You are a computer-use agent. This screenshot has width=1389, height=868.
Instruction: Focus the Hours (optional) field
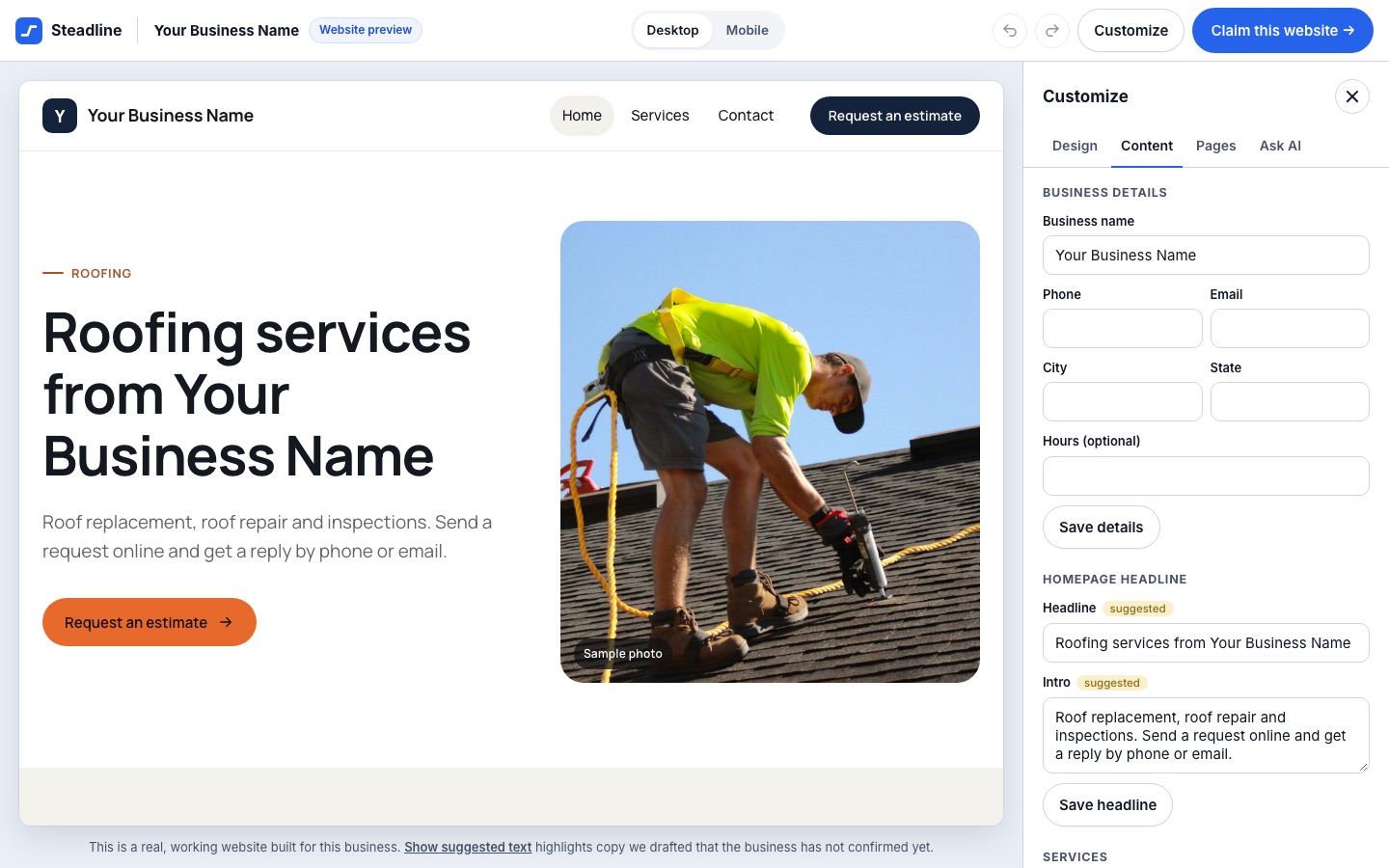[x=1206, y=476]
